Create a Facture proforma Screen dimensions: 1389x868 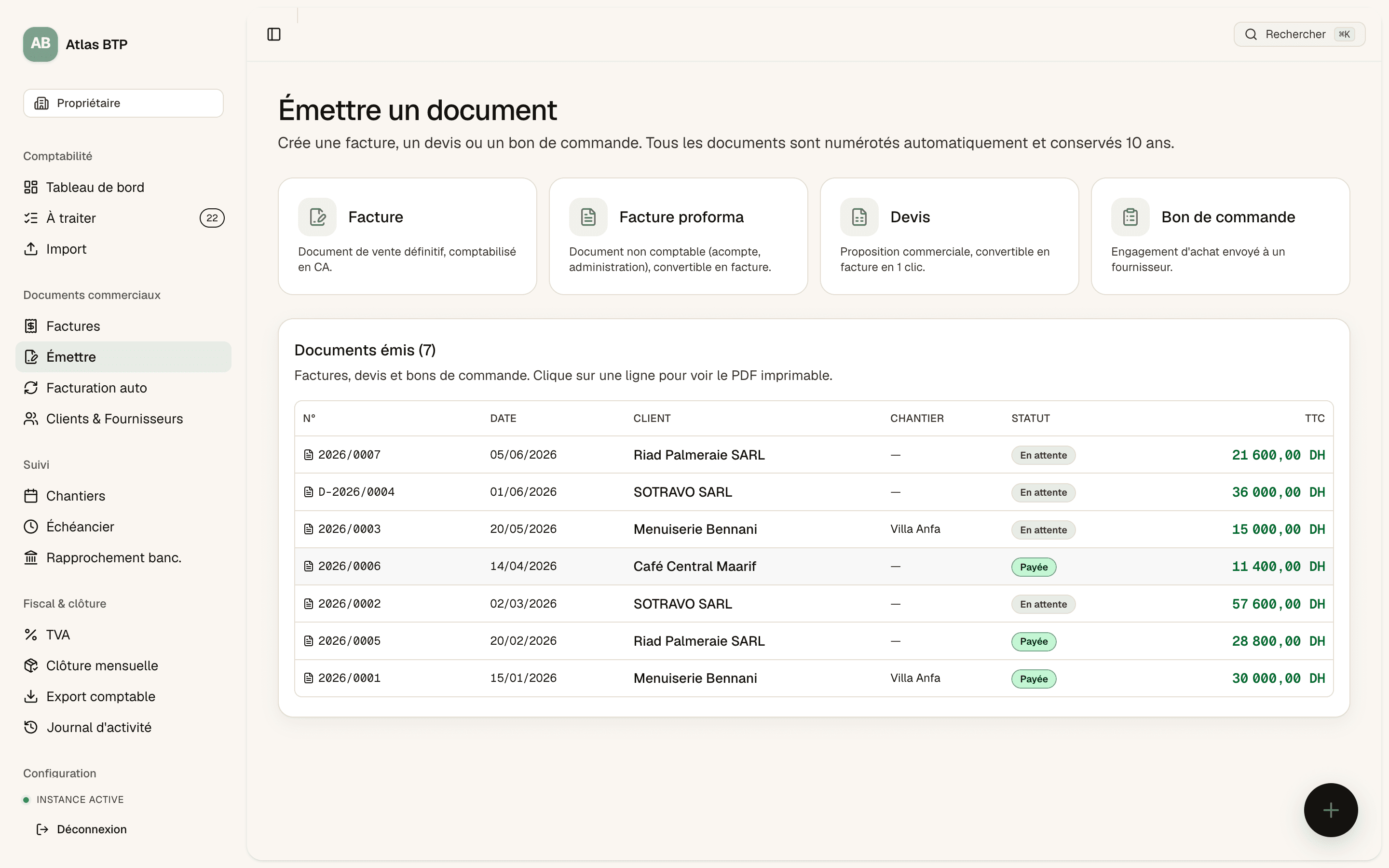pyautogui.click(x=679, y=236)
